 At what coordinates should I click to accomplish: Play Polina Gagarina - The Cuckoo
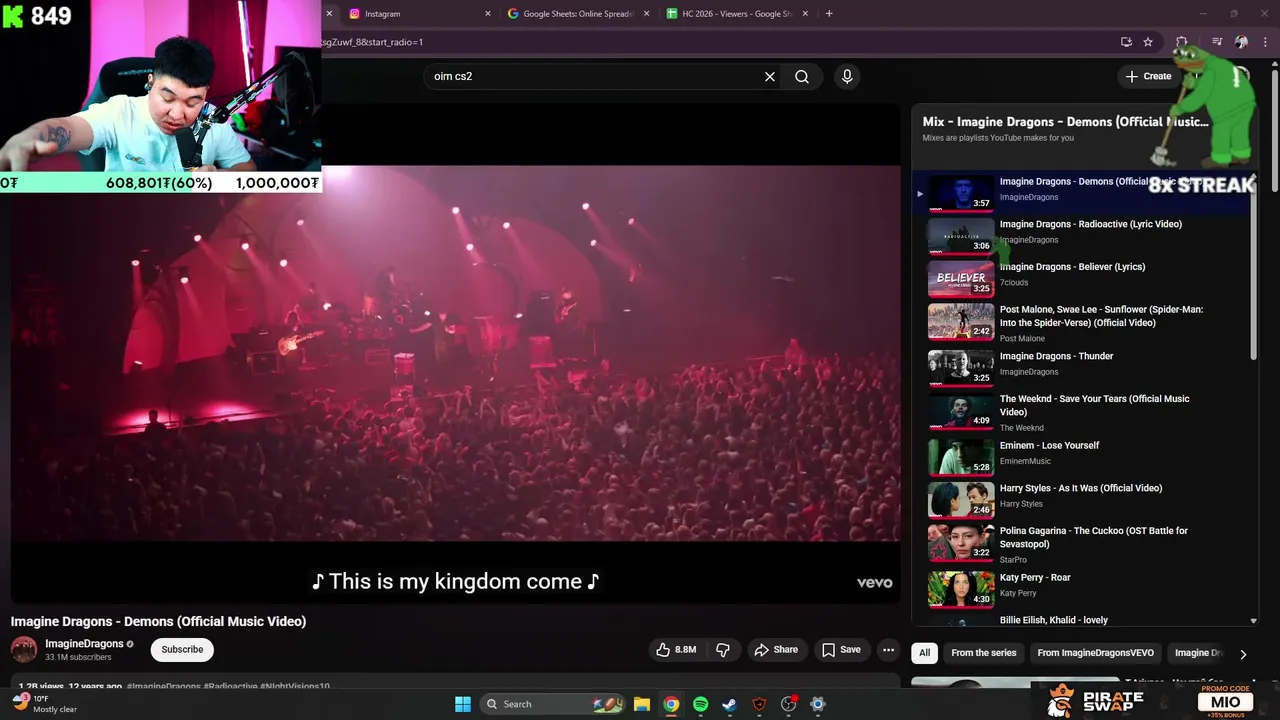pos(1094,537)
